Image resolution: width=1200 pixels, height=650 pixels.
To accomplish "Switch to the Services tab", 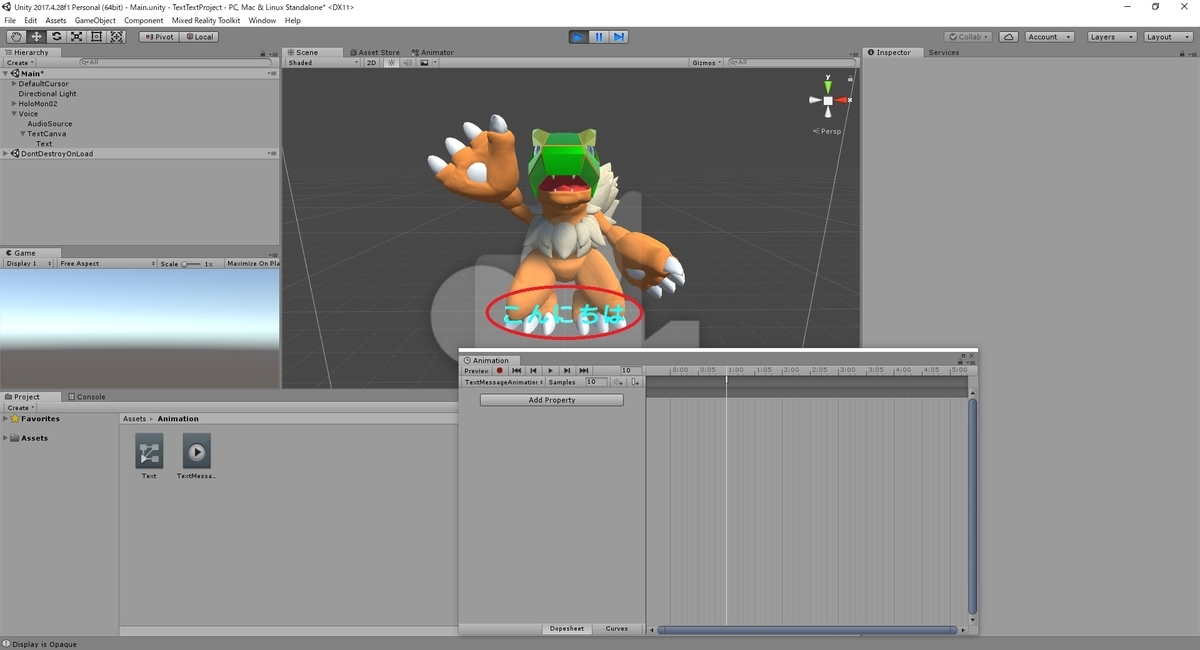I will (x=943, y=52).
